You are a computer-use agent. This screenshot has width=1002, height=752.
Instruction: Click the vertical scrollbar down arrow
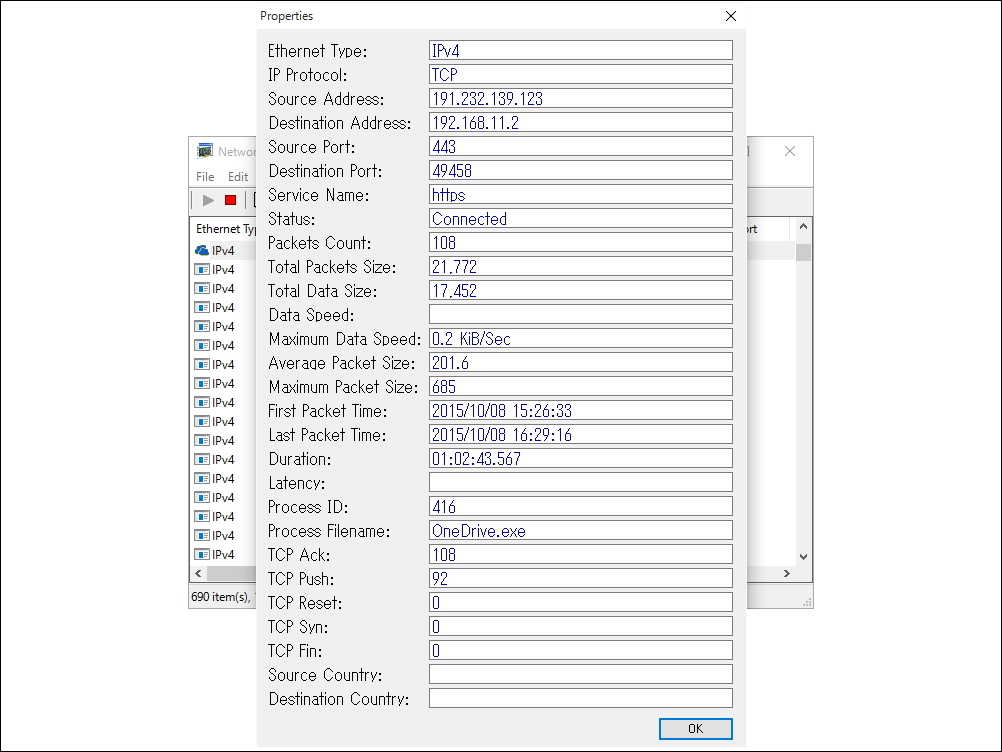802,556
